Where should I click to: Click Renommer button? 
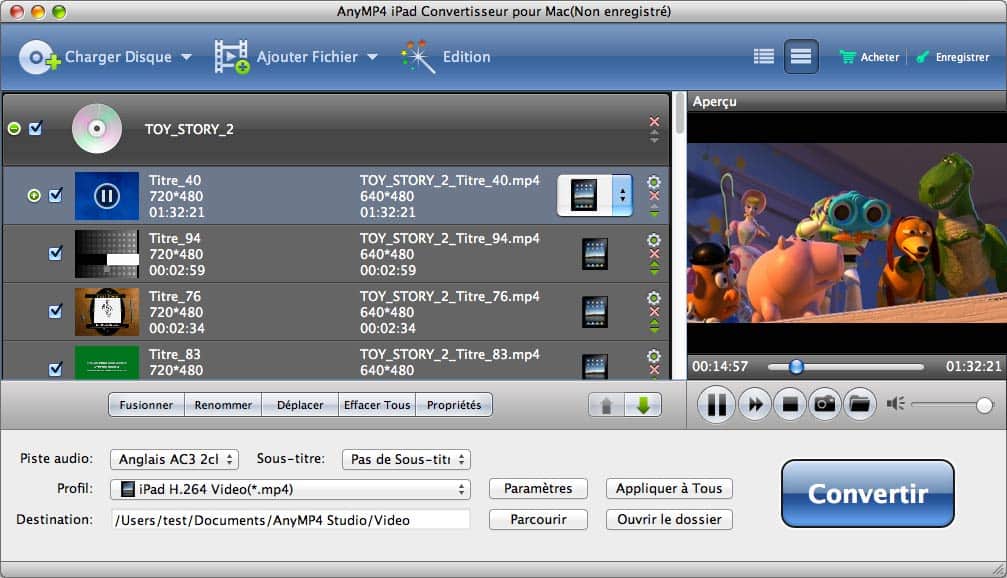223,405
